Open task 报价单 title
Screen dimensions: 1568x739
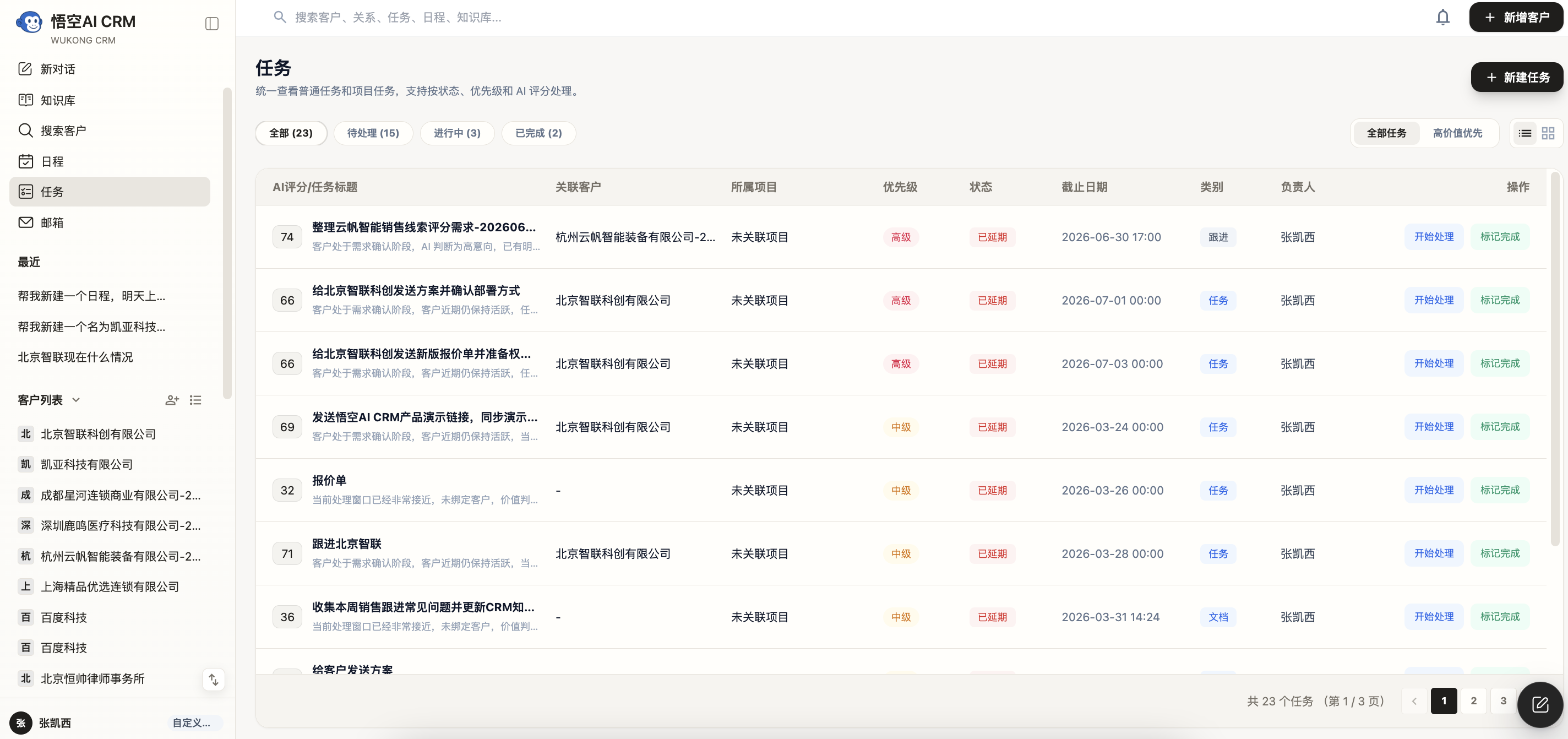click(x=329, y=480)
